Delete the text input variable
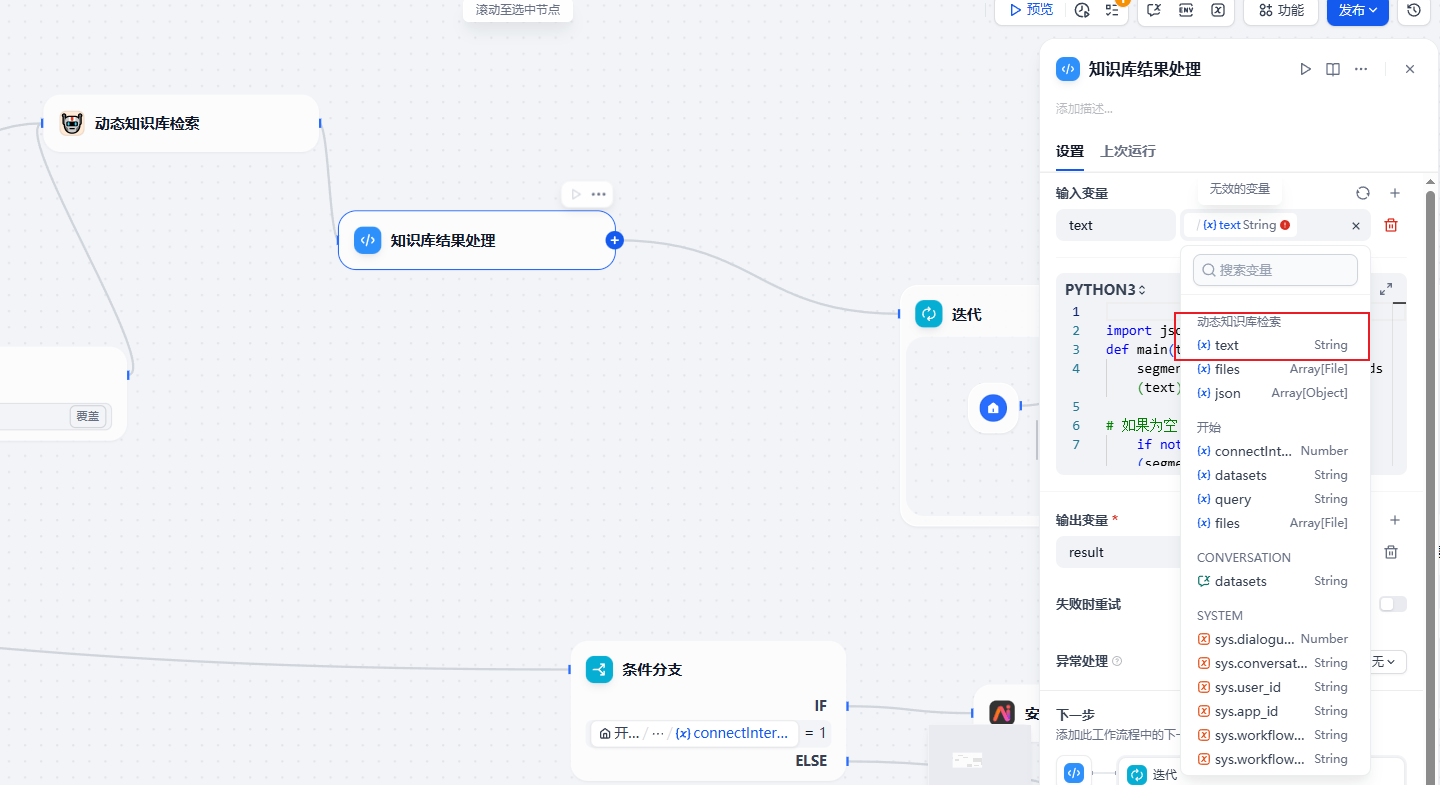Screen dimensions: 1440x785 tap(1391, 225)
